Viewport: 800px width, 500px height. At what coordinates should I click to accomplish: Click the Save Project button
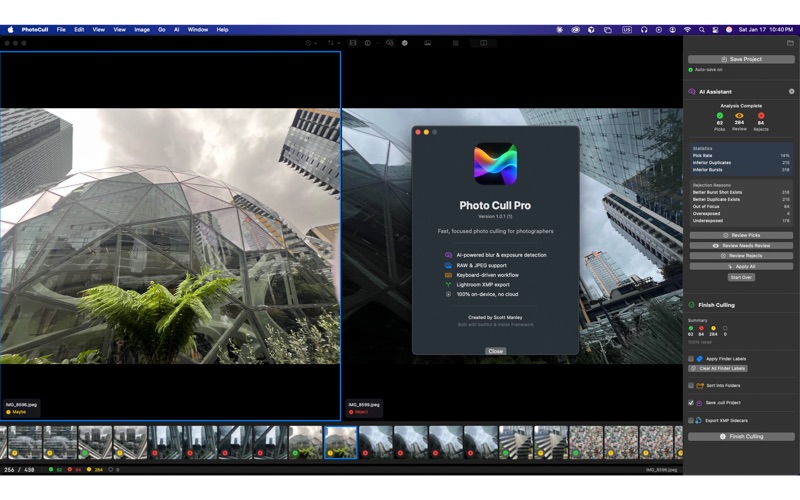(741, 59)
